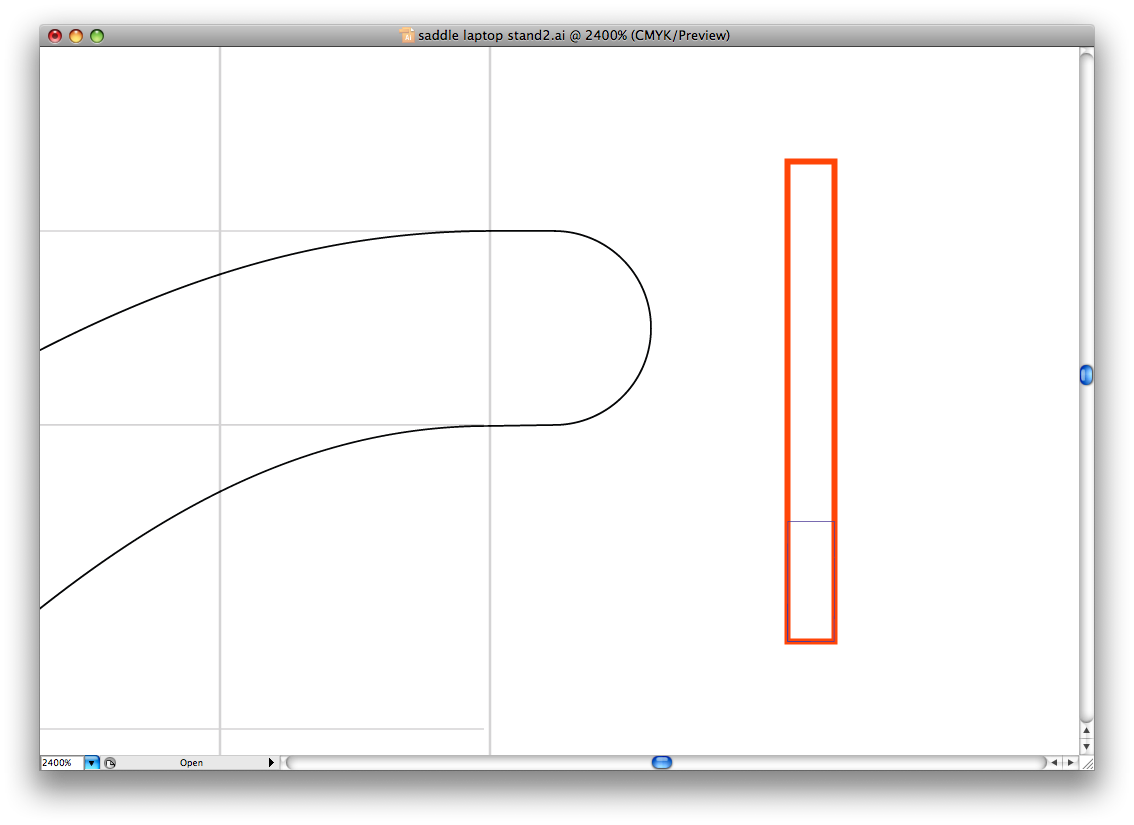
Task: Click the saddle laptop stand2.ai window title
Action: point(574,35)
